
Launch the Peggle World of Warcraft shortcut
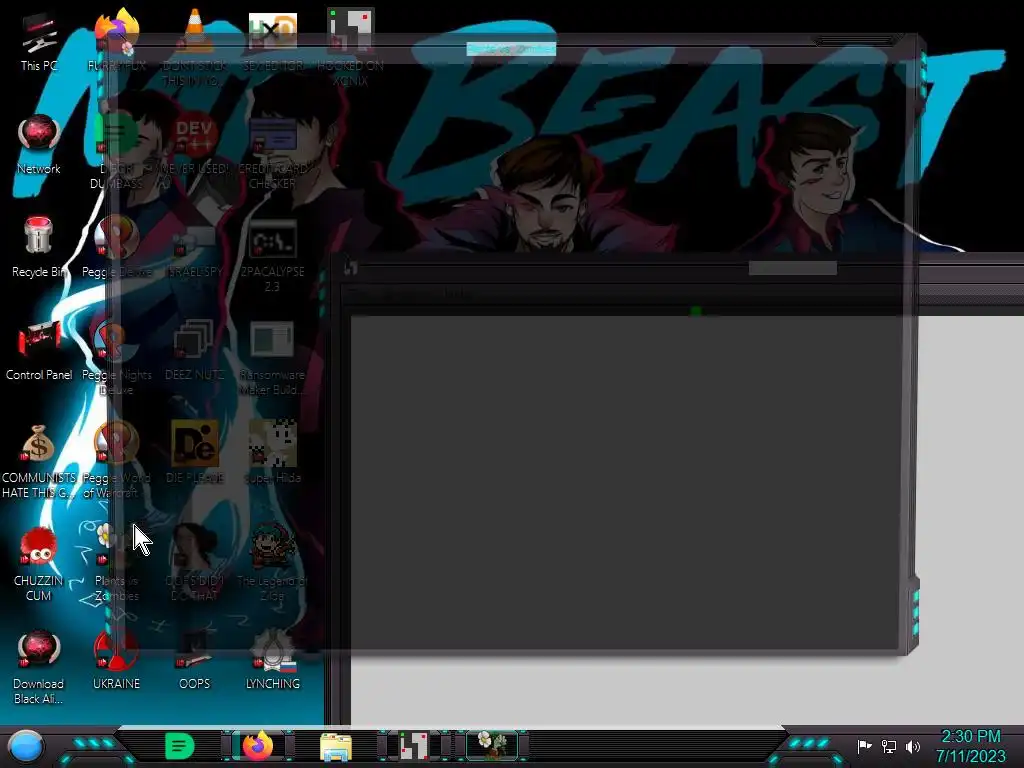click(x=117, y=460)
